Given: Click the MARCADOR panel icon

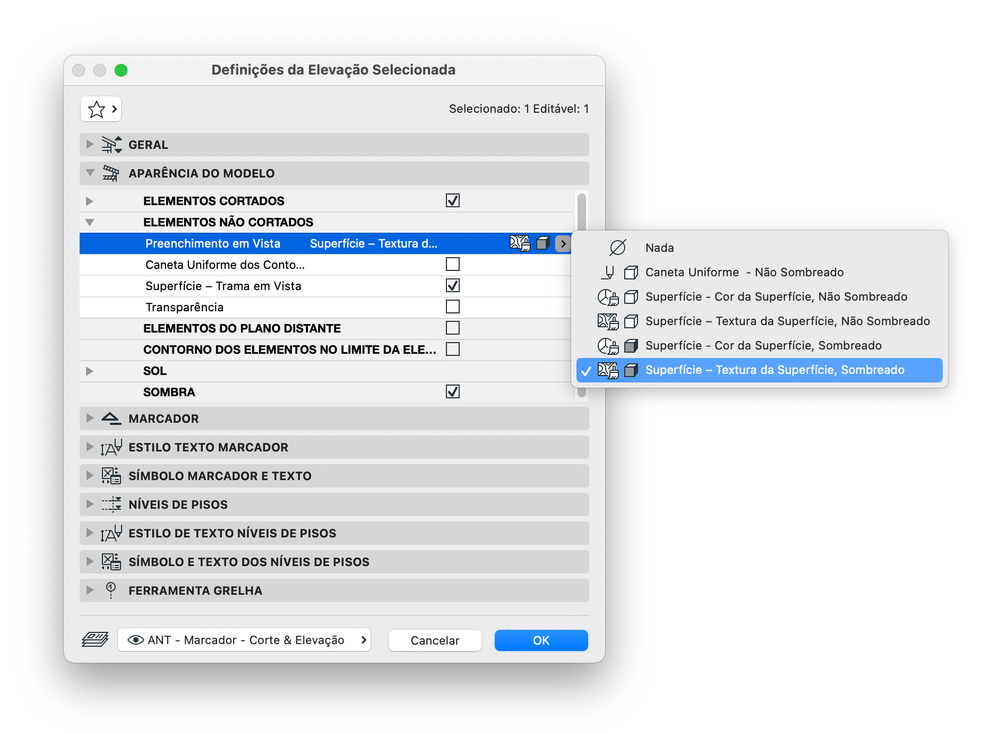Looking at the screenshot, I should (x=111, y=418).
